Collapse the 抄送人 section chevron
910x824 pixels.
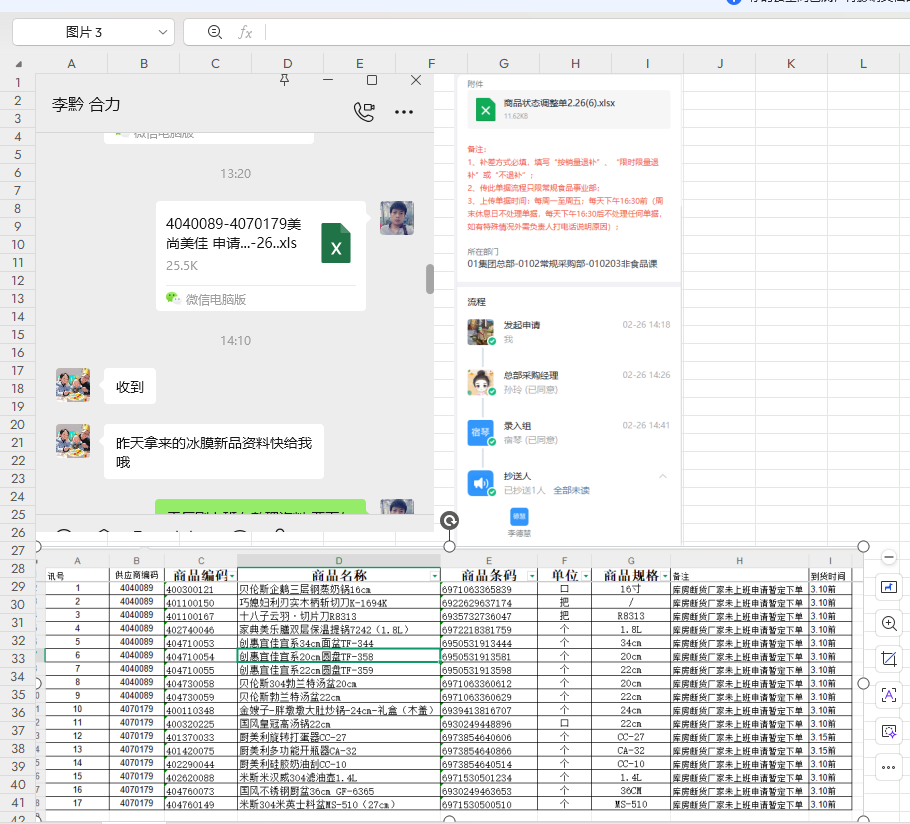(662, 476)
